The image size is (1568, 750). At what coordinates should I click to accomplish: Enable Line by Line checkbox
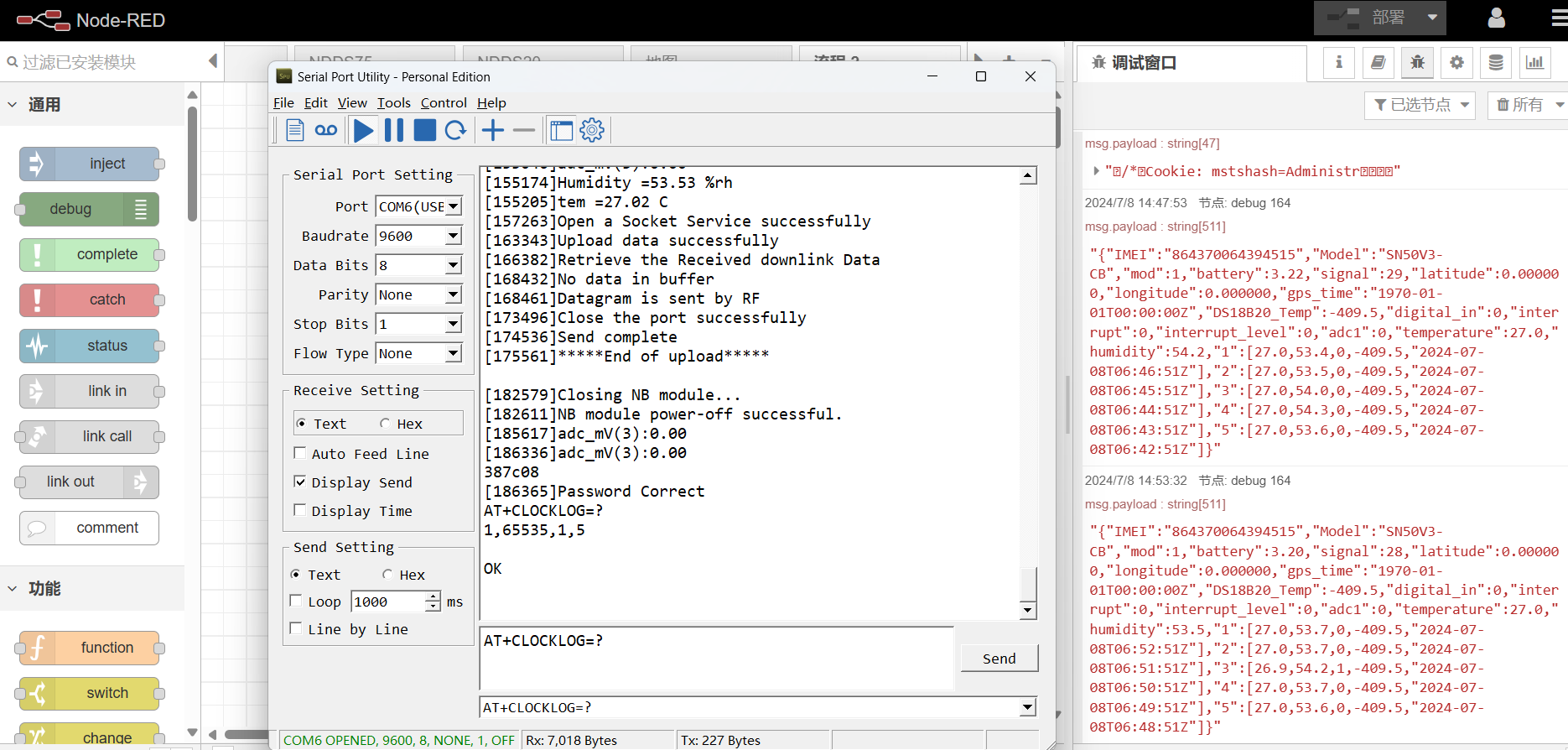pyautogui.click(x=295, y=628)
